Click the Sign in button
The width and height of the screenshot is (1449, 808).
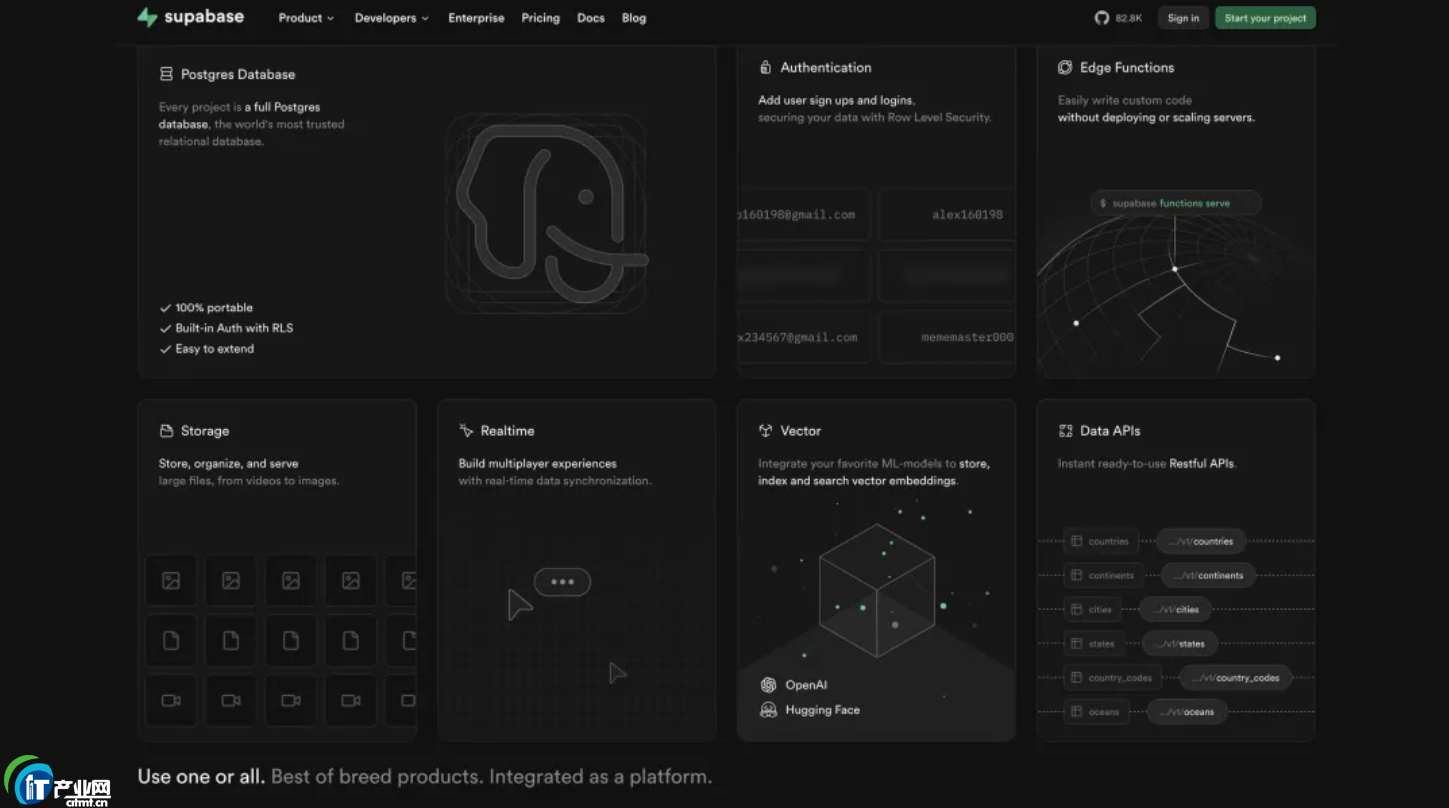click(x=1183, y=18)
